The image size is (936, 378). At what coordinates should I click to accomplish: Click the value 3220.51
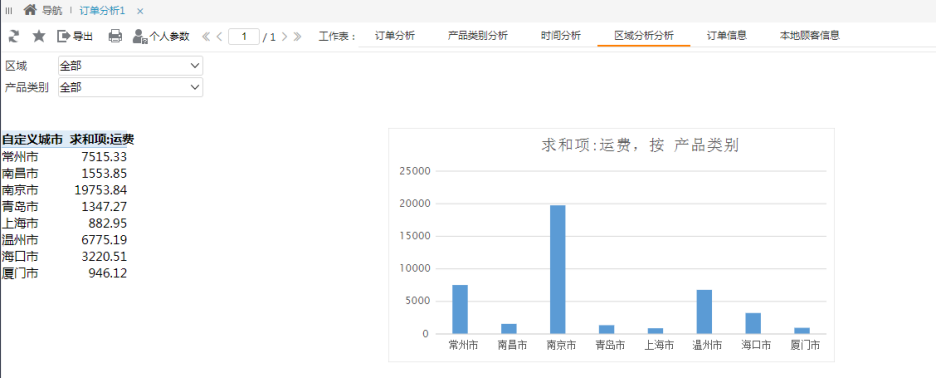[x=104, y=257]
